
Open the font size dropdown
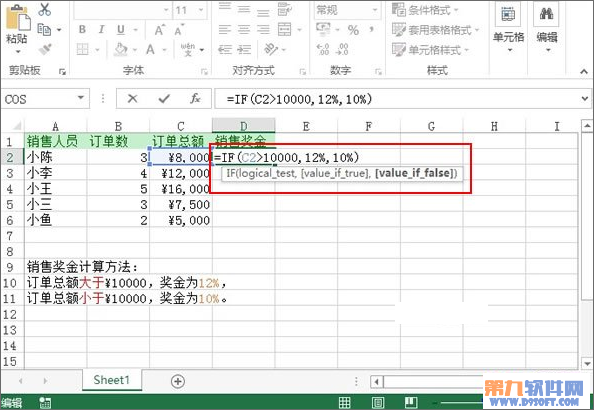click(x=201, y=10)
